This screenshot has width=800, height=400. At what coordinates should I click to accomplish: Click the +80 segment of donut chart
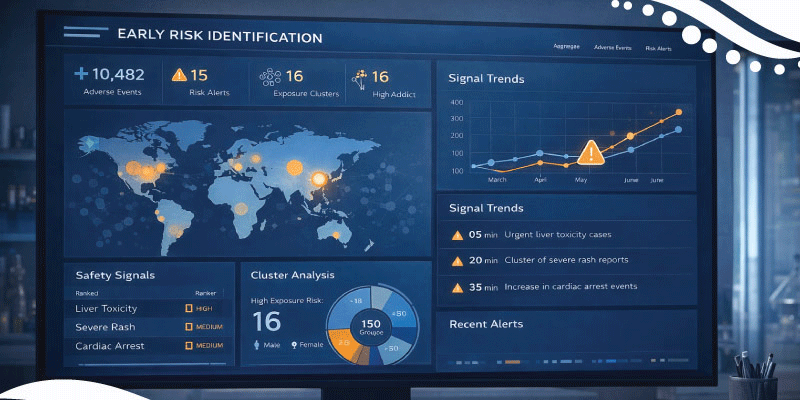399,313
